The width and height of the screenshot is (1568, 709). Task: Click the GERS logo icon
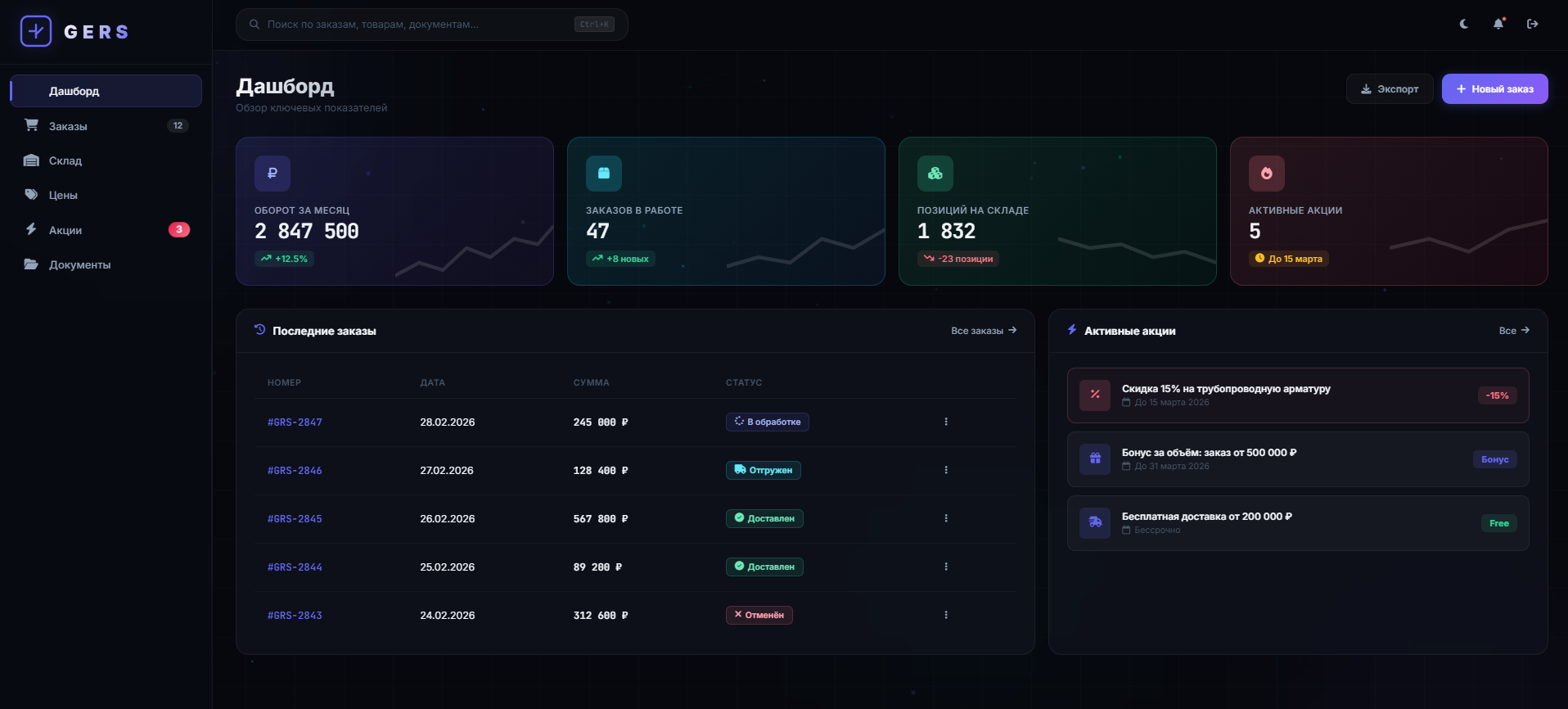(36, 31)
